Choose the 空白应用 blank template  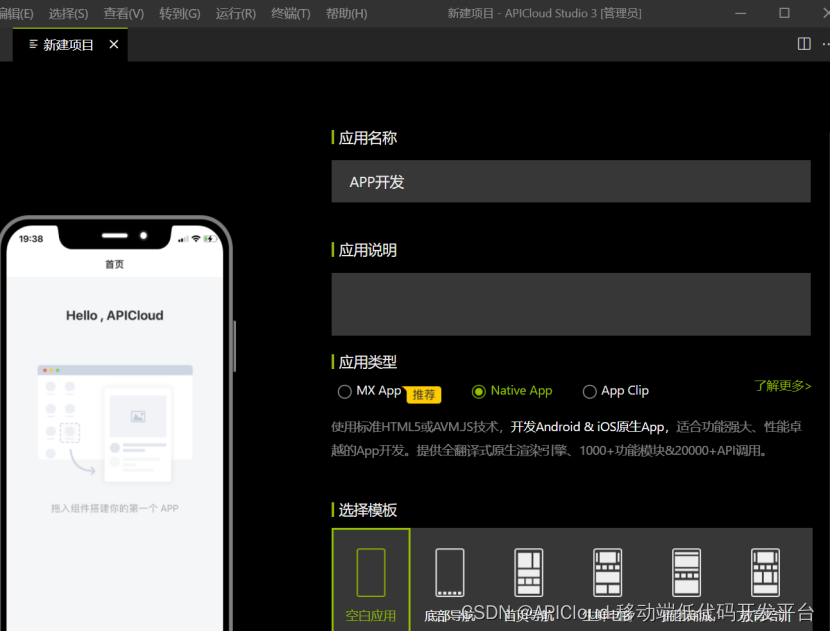click(x=371, y=580)
